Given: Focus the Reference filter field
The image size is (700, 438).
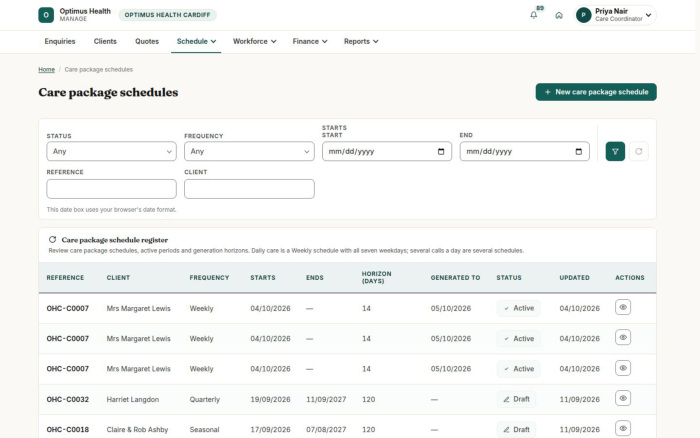Looking at the screenshot, I should [x=112, y=189].
